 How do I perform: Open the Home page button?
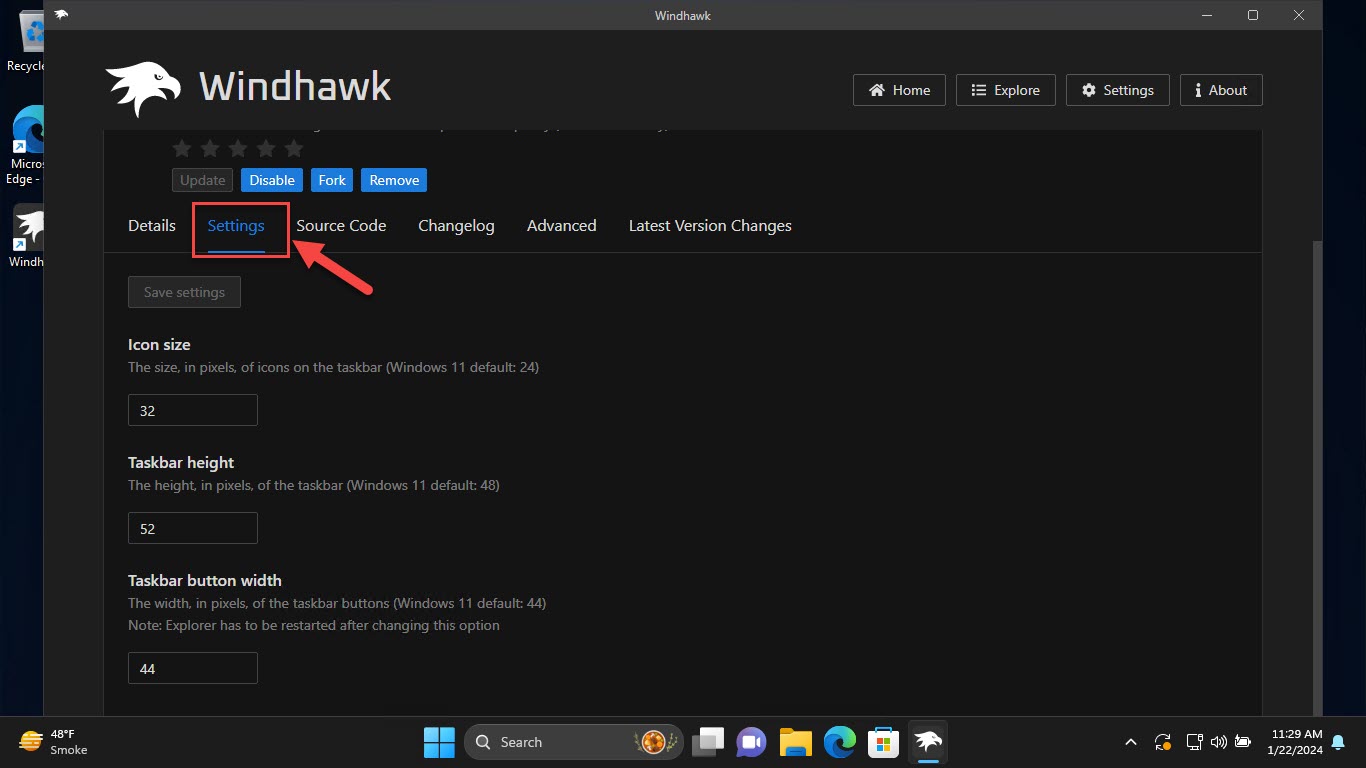pos(899,90)
